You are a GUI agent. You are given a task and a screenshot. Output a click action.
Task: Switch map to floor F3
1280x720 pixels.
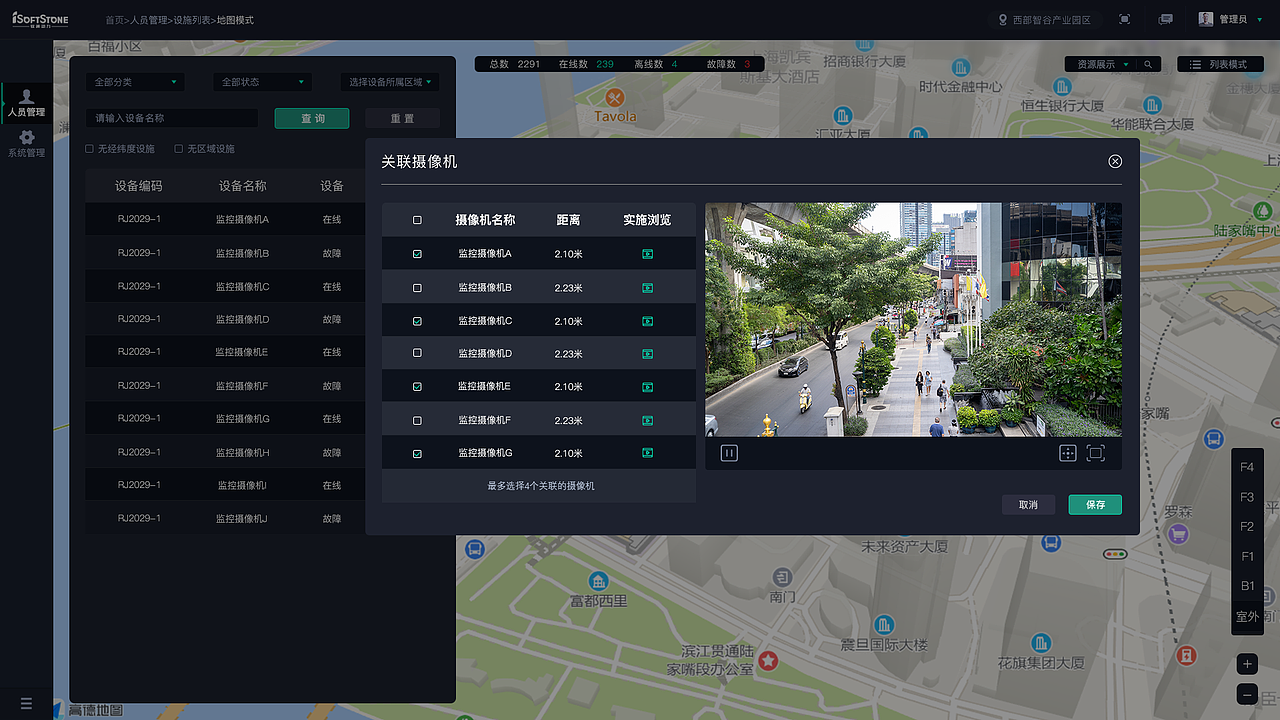click(1247, 497)
